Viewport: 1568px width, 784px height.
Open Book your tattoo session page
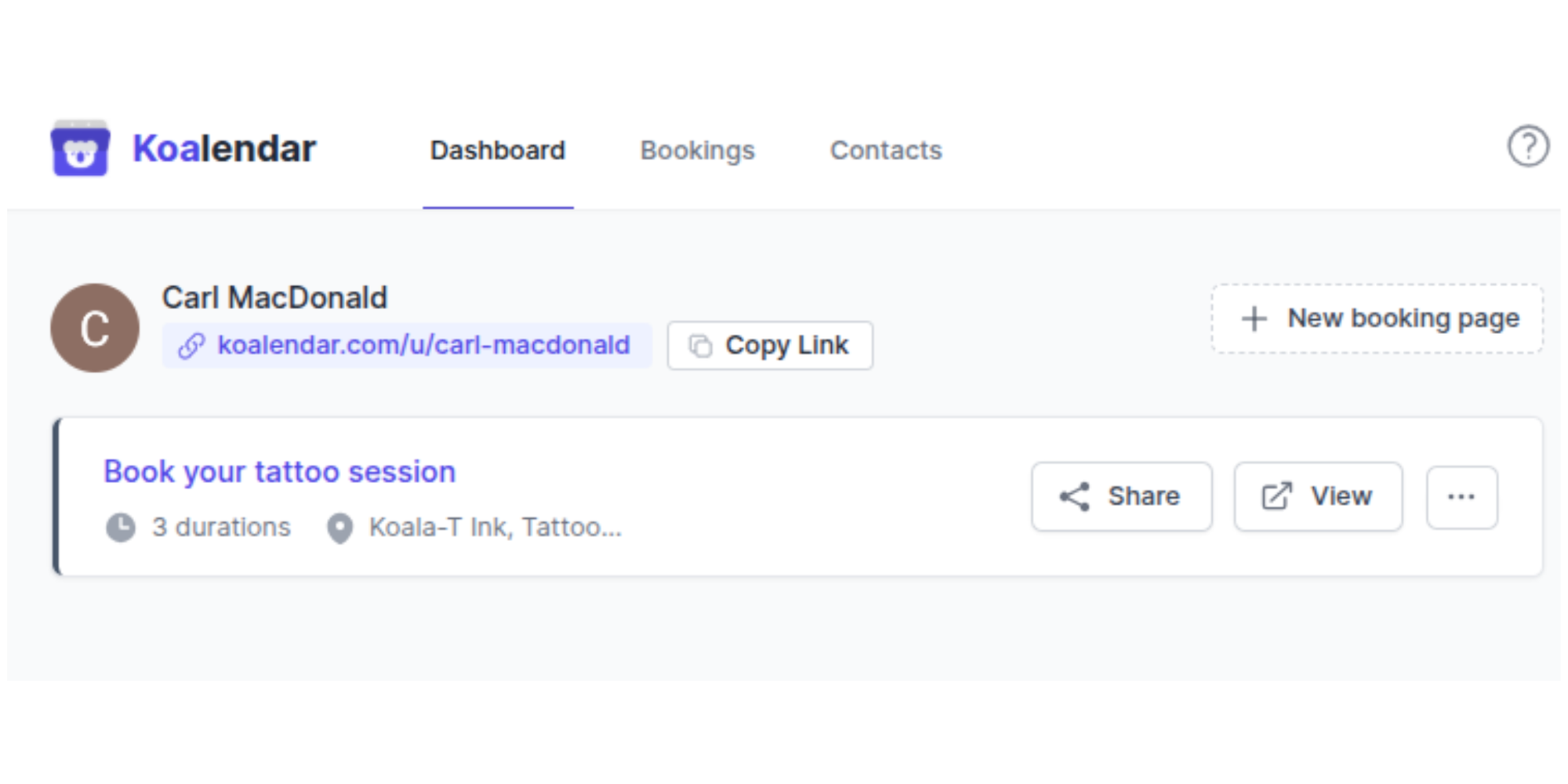tap(279, 470)
